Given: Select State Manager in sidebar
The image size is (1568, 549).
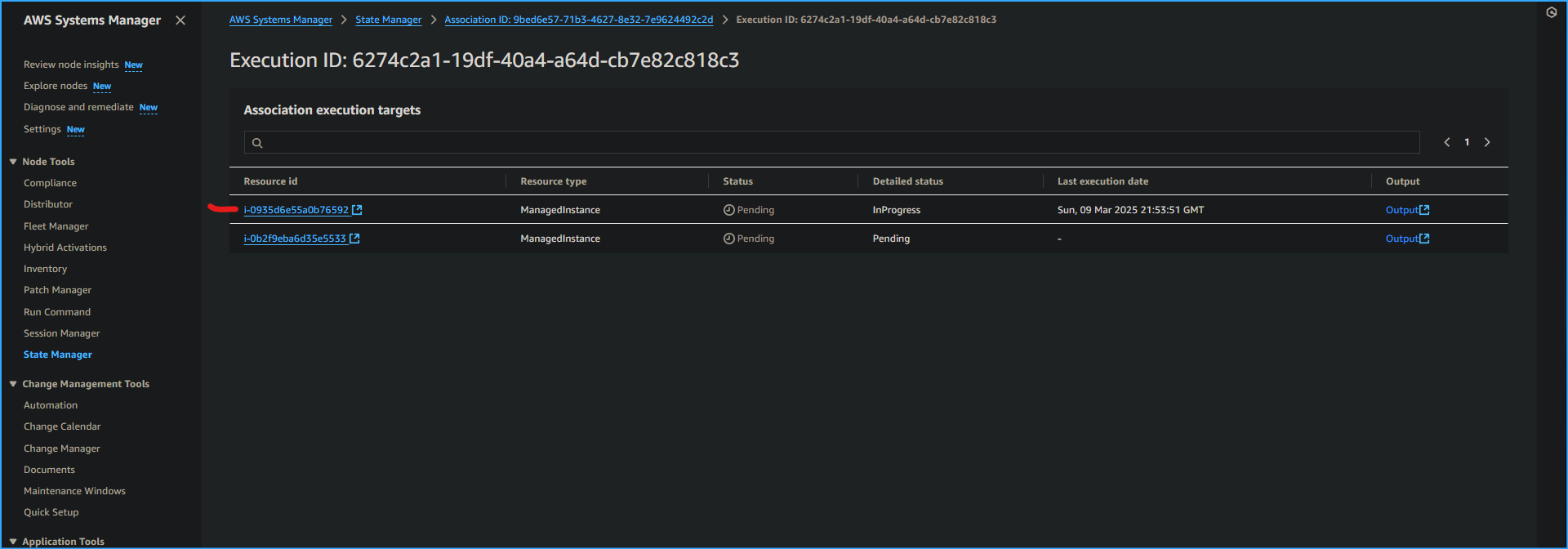Looking at the screenshot, I should [58, 355].
